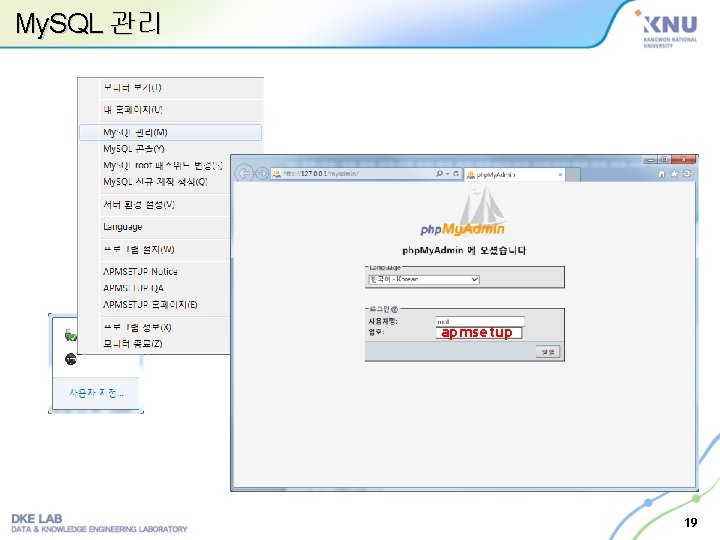Screen dimensions: 720x540
Task: Click the 사용자 지정... link in tray popup
Action: click(96, 393)
